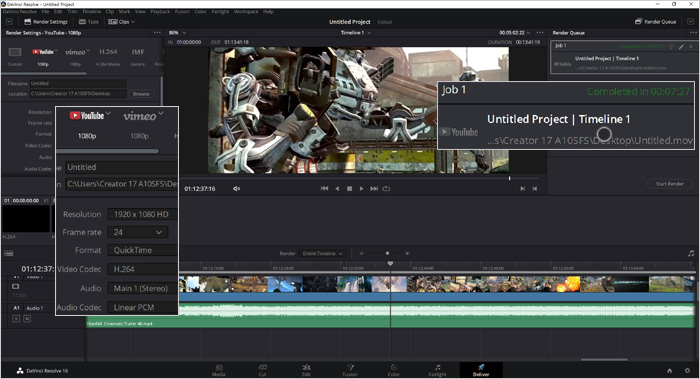700x379 pixels.
Task: Click the Browse button for location
Action: pos(141,94)
